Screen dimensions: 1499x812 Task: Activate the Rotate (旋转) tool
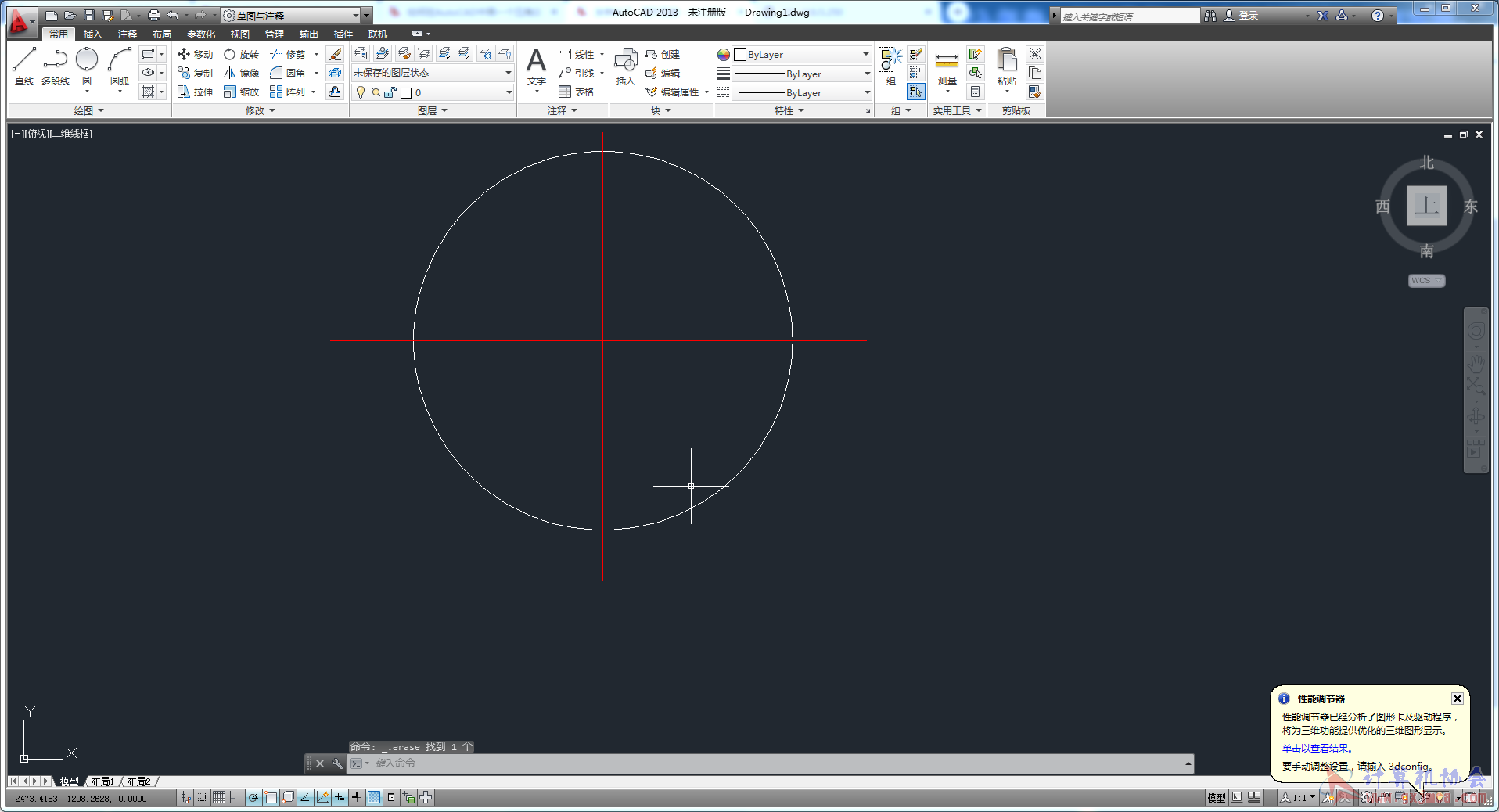click(241, 54)
